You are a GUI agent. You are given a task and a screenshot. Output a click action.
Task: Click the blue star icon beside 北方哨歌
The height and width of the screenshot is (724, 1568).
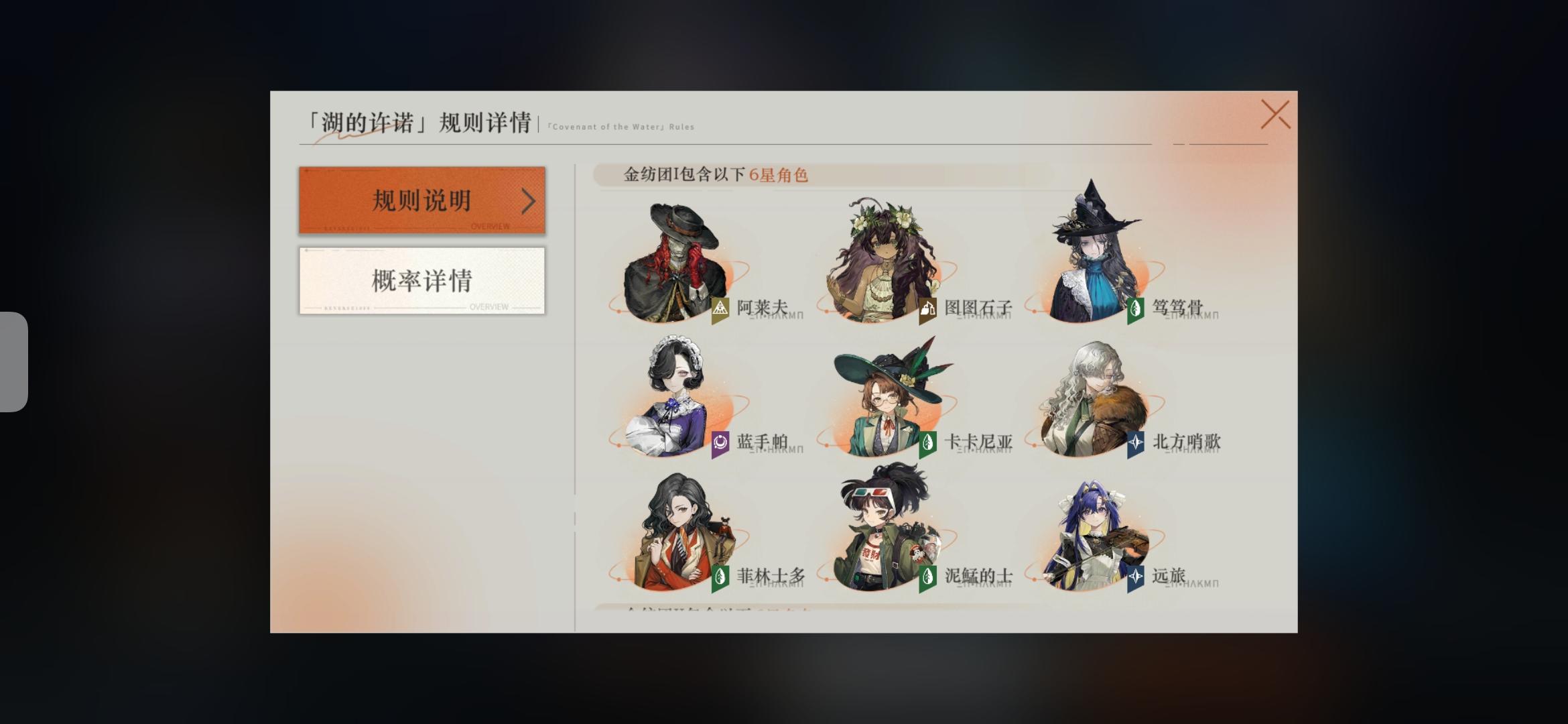click(x=1135, y=443)
